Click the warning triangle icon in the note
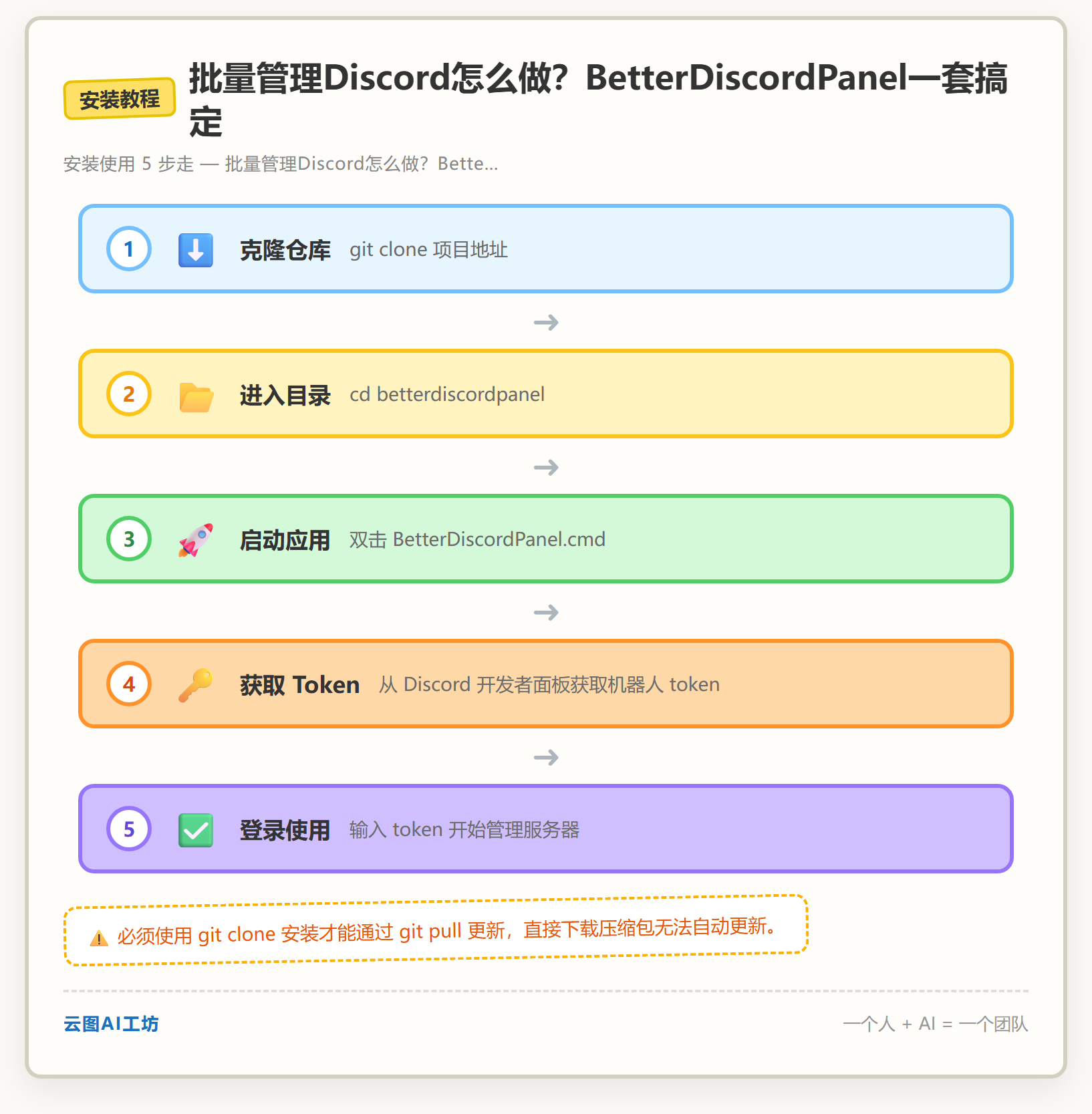Viewport: 1092px width, 1114px height. [99, 938]
